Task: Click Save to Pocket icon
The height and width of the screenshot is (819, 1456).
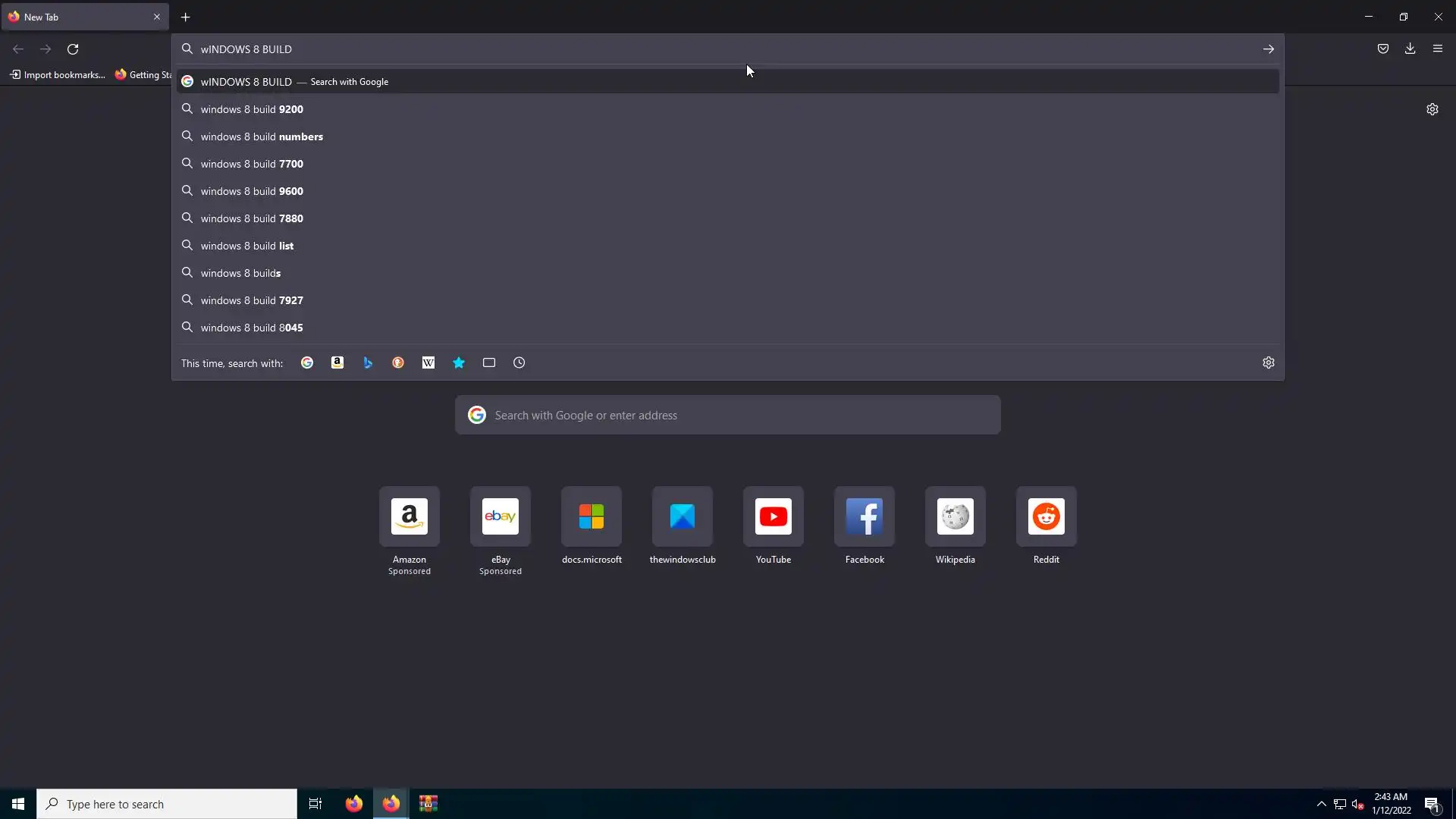Action: coord(1383,49)
